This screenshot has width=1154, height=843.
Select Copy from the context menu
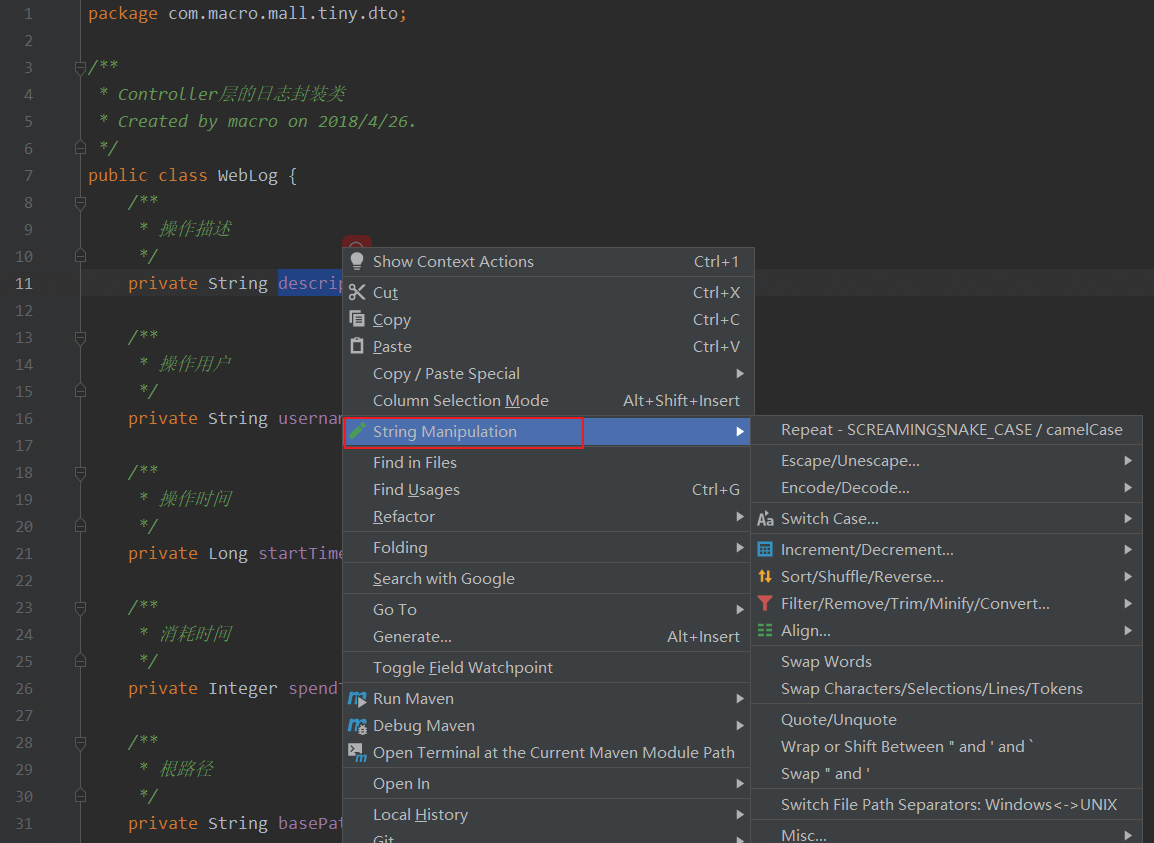(x=548, y=320)
